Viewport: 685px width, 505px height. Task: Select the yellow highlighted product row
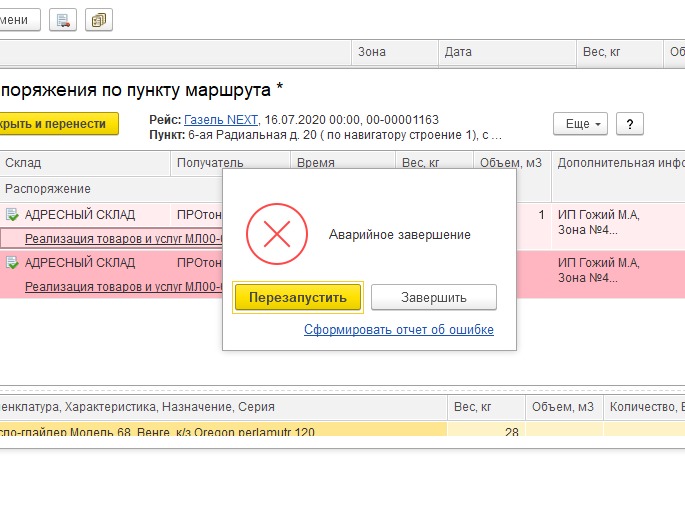pos(222,430)
